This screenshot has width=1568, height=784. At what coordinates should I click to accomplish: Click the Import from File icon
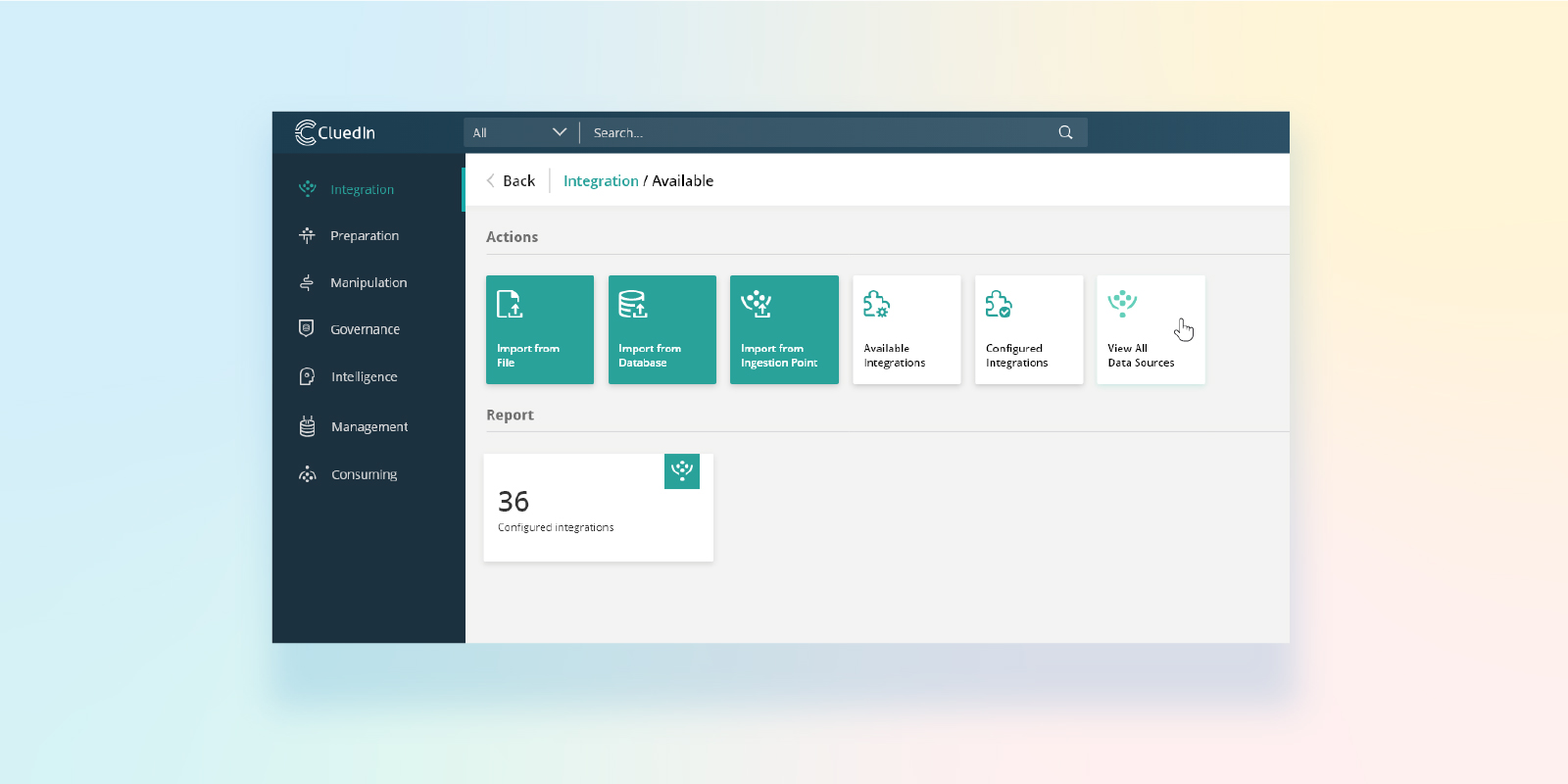tap(510, 304)
